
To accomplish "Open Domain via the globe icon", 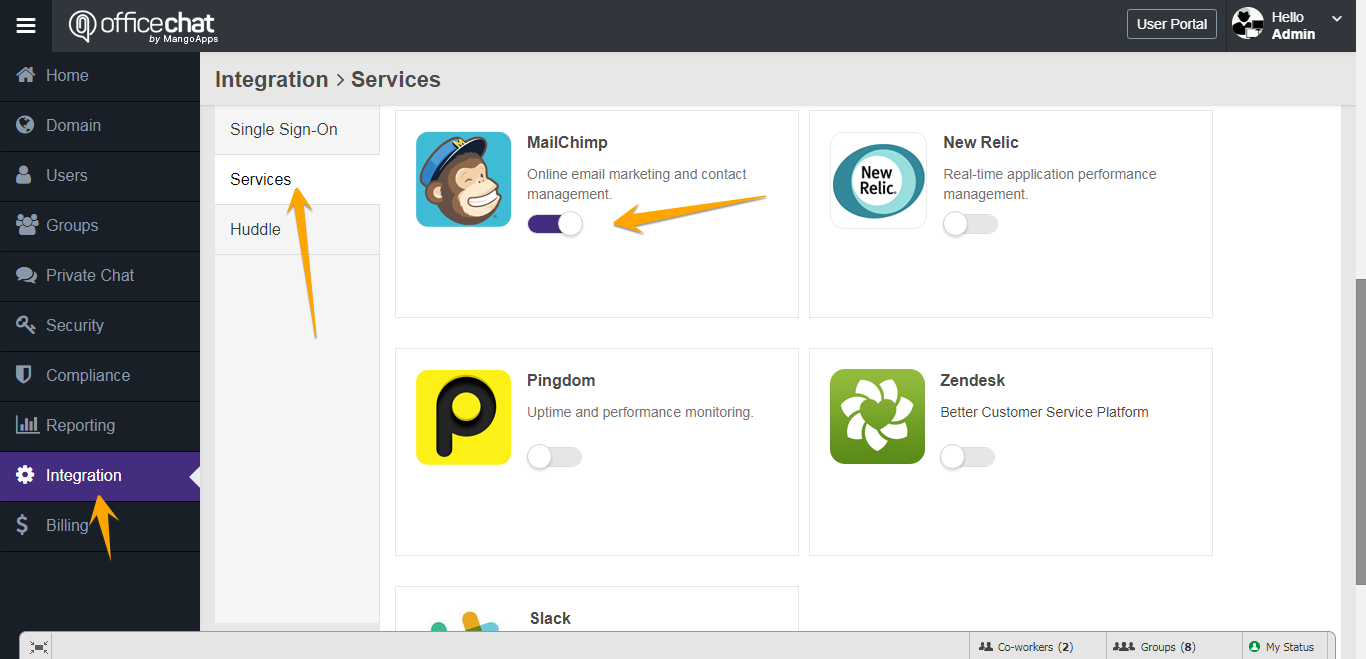I will 26,125.
